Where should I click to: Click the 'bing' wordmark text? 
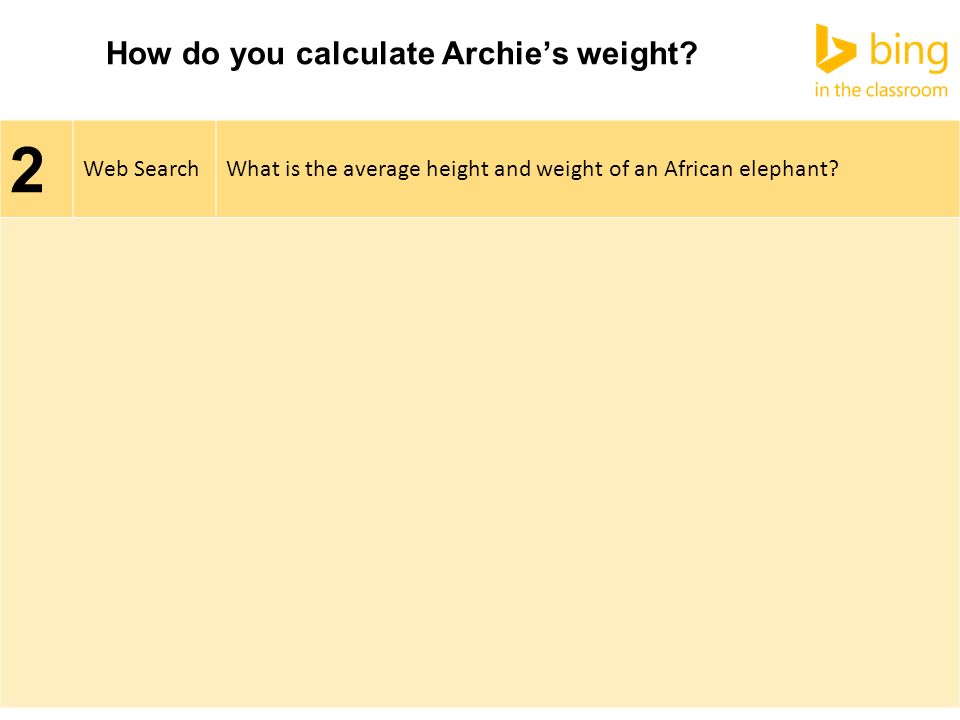tap(909, 52)
